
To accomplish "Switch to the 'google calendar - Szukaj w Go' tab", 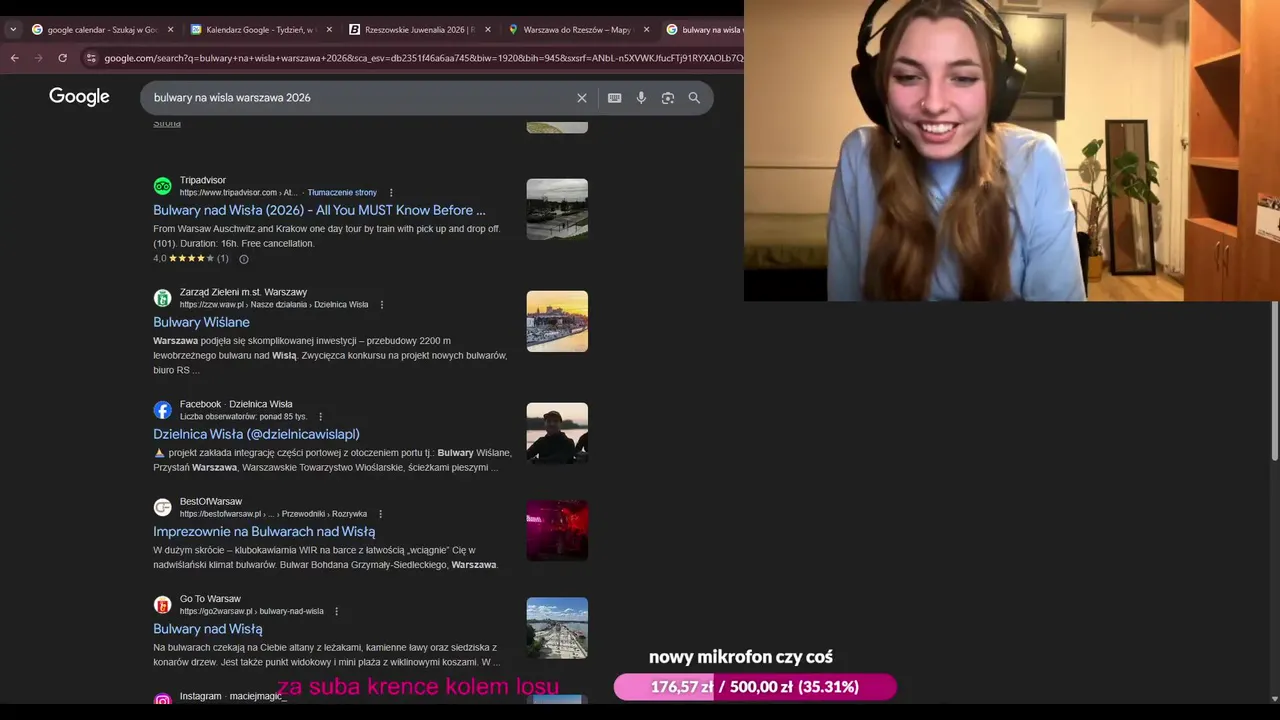I will [x=94, y=30].
